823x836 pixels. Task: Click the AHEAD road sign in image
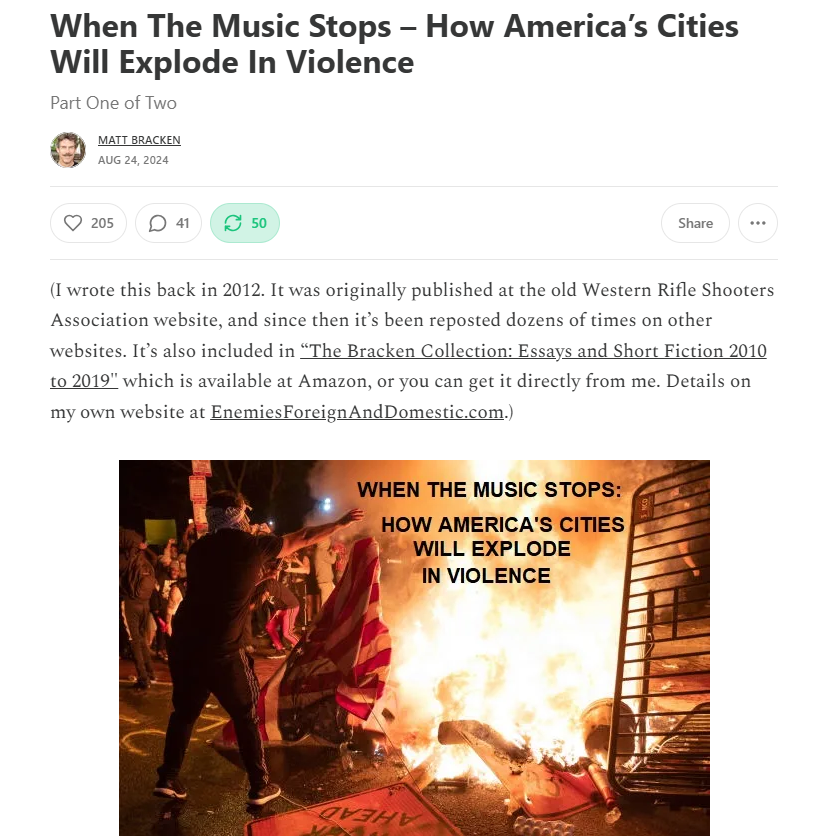[x=370, y=816]
